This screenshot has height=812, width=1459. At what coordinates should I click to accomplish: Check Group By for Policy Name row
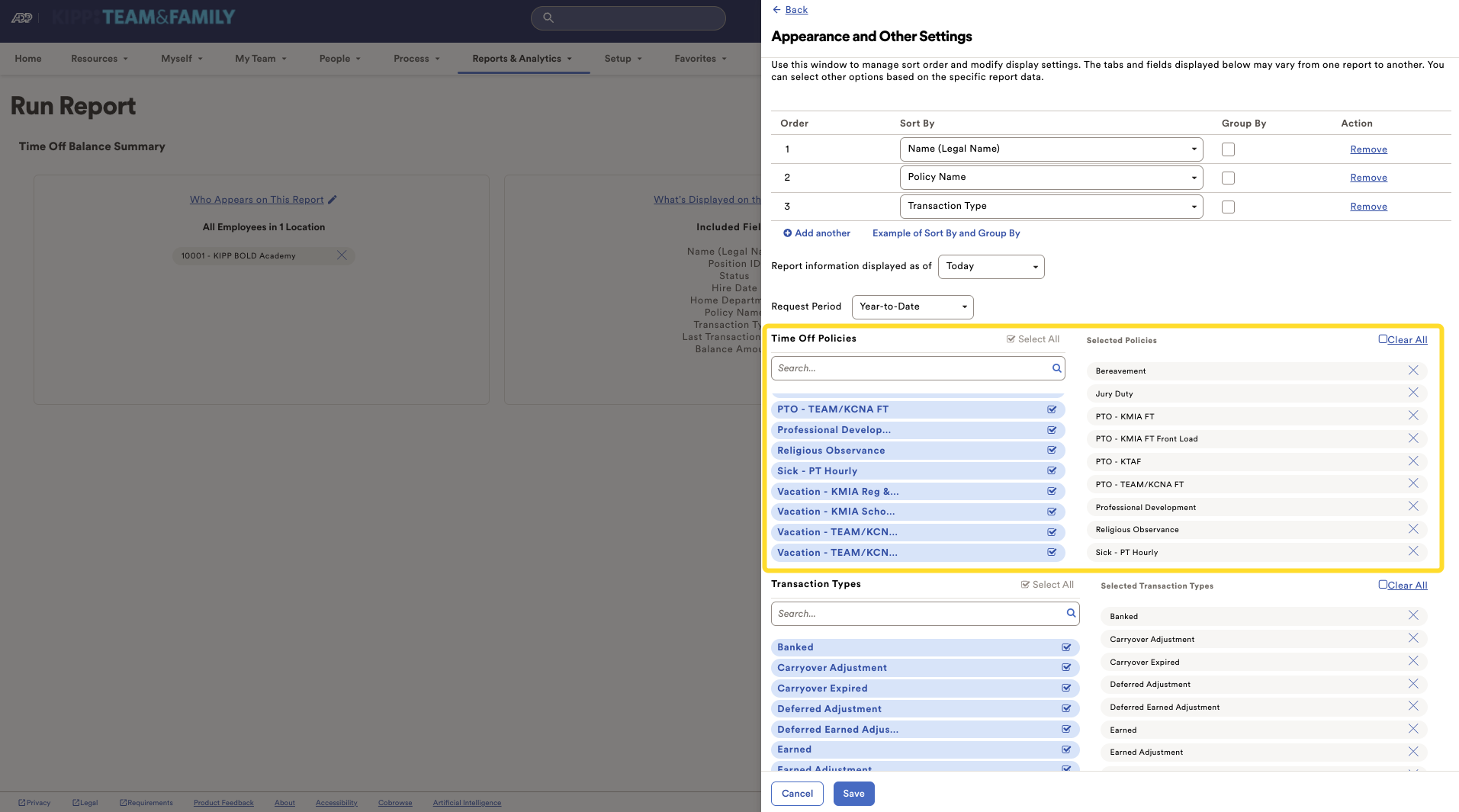(x=1228, y=178)
